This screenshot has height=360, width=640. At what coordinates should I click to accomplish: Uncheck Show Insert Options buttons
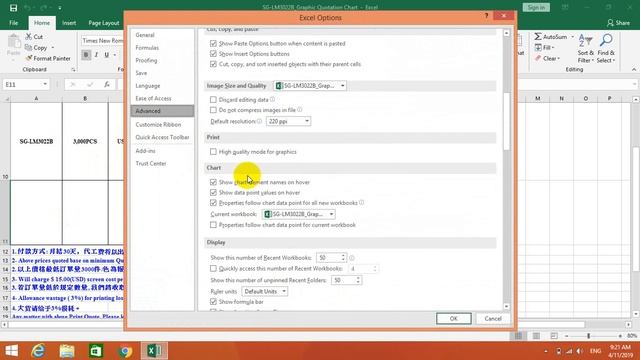[x=213, y=53]
